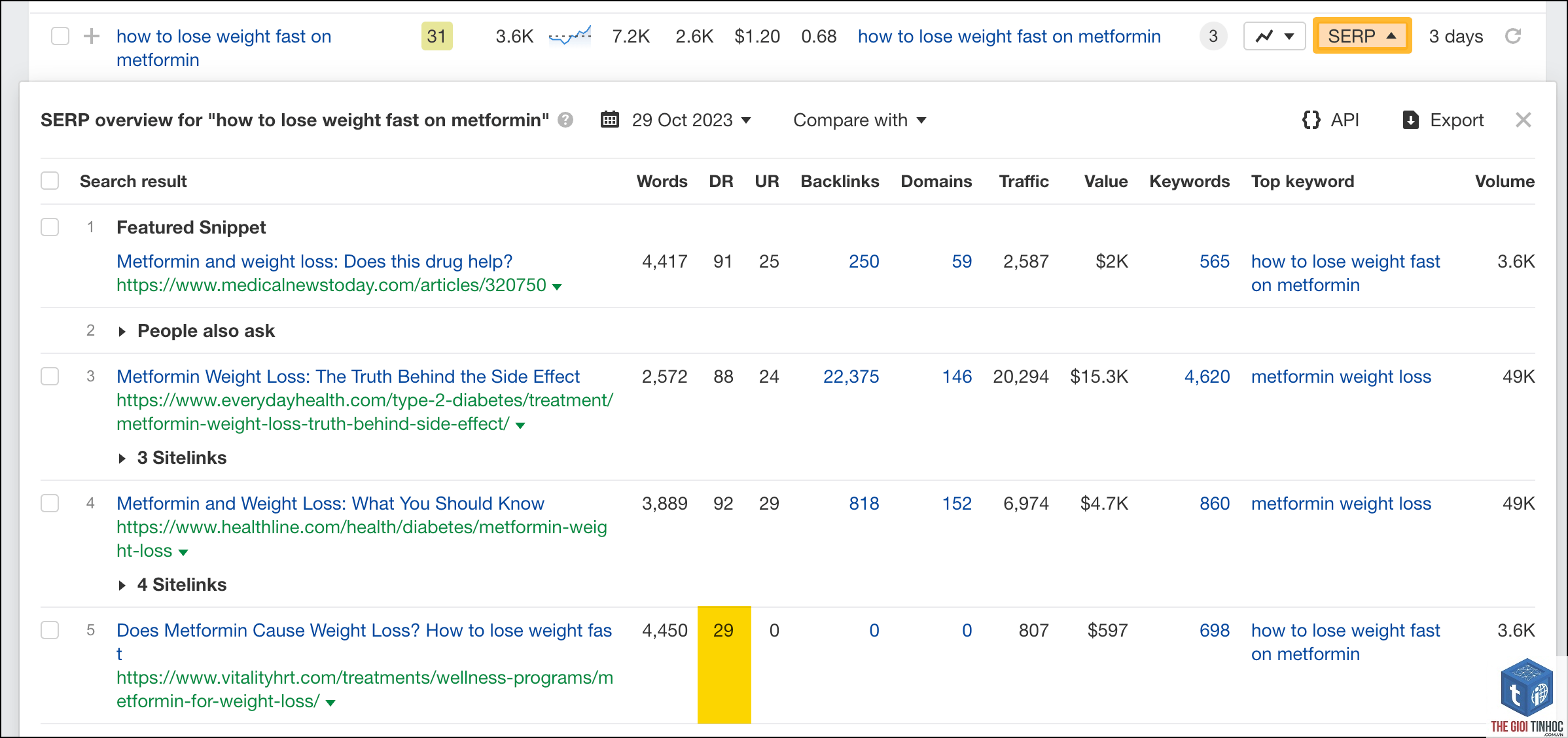This screenshot has width=1568, height=738.
Task: Open referring domains count 146
Action: [957, 376]
